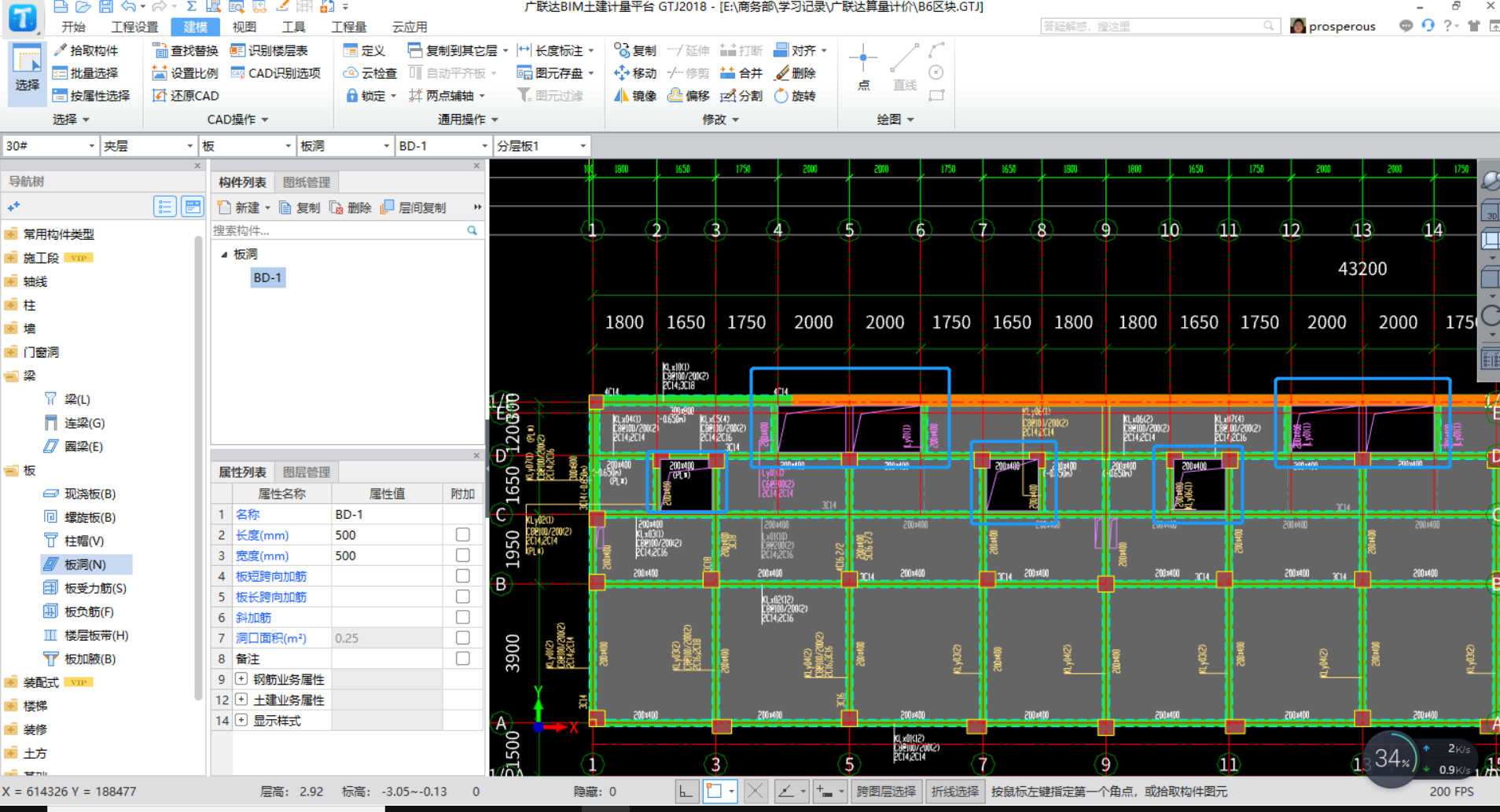
Task: Click the 复制 copy tool in modify group
Action: 634,50
